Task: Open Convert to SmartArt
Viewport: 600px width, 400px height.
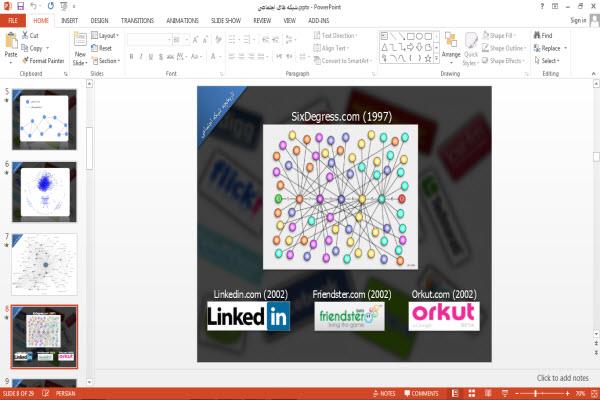Action: pos(342,60)
